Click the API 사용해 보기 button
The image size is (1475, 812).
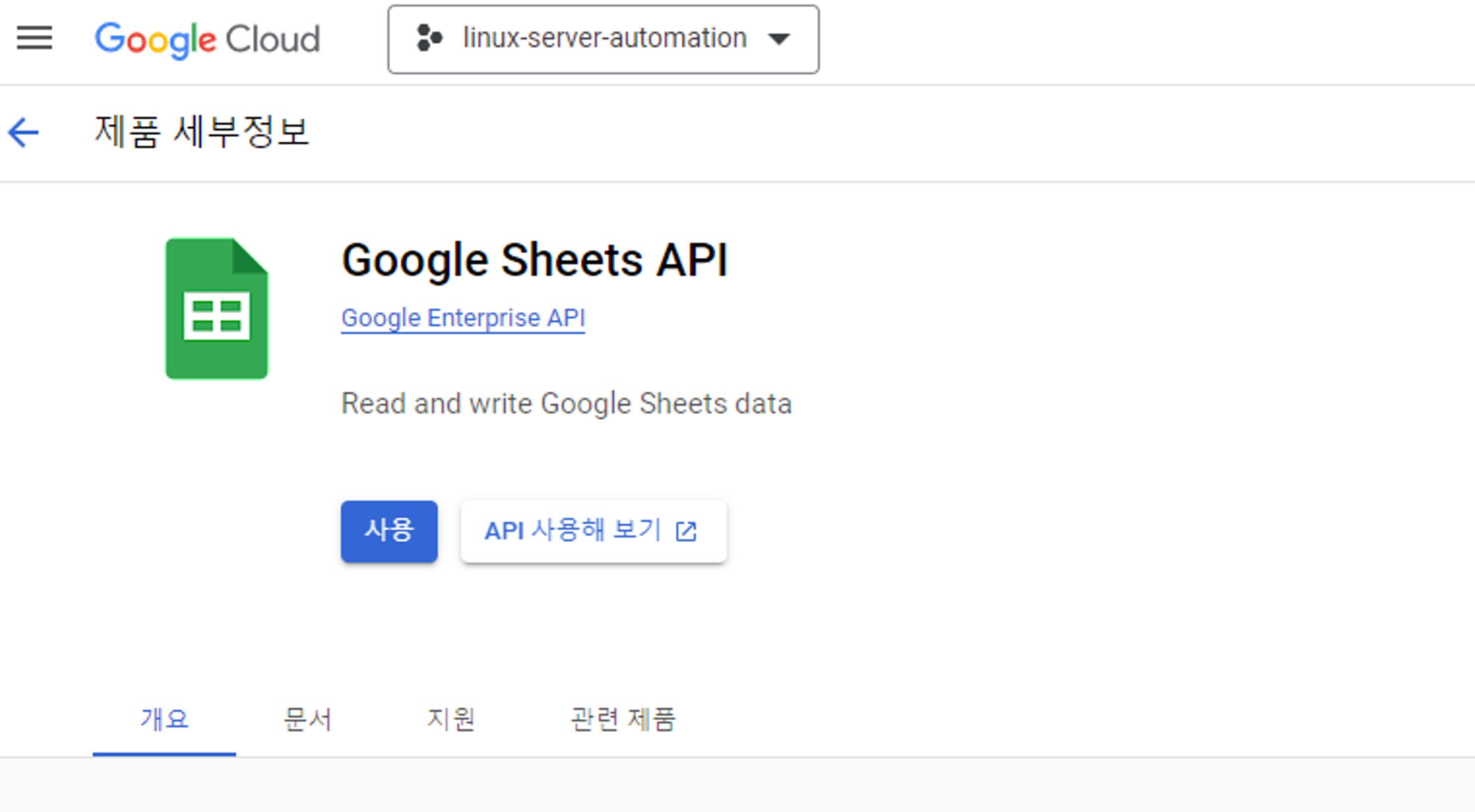593,531
